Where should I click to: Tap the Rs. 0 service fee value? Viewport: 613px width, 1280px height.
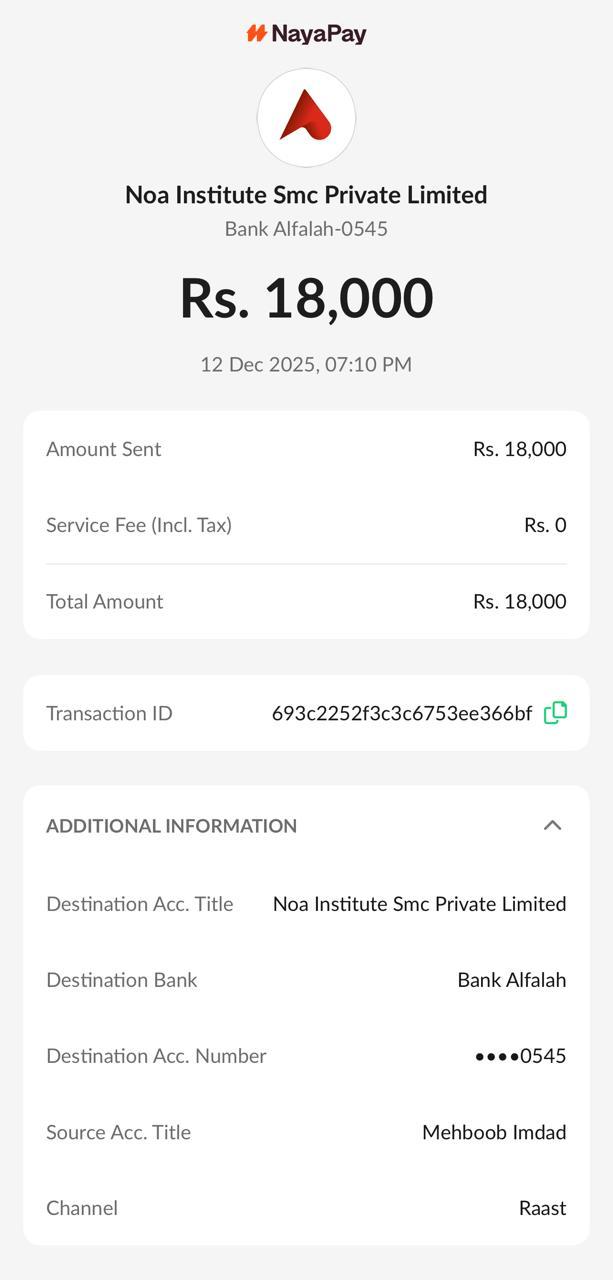545,525
